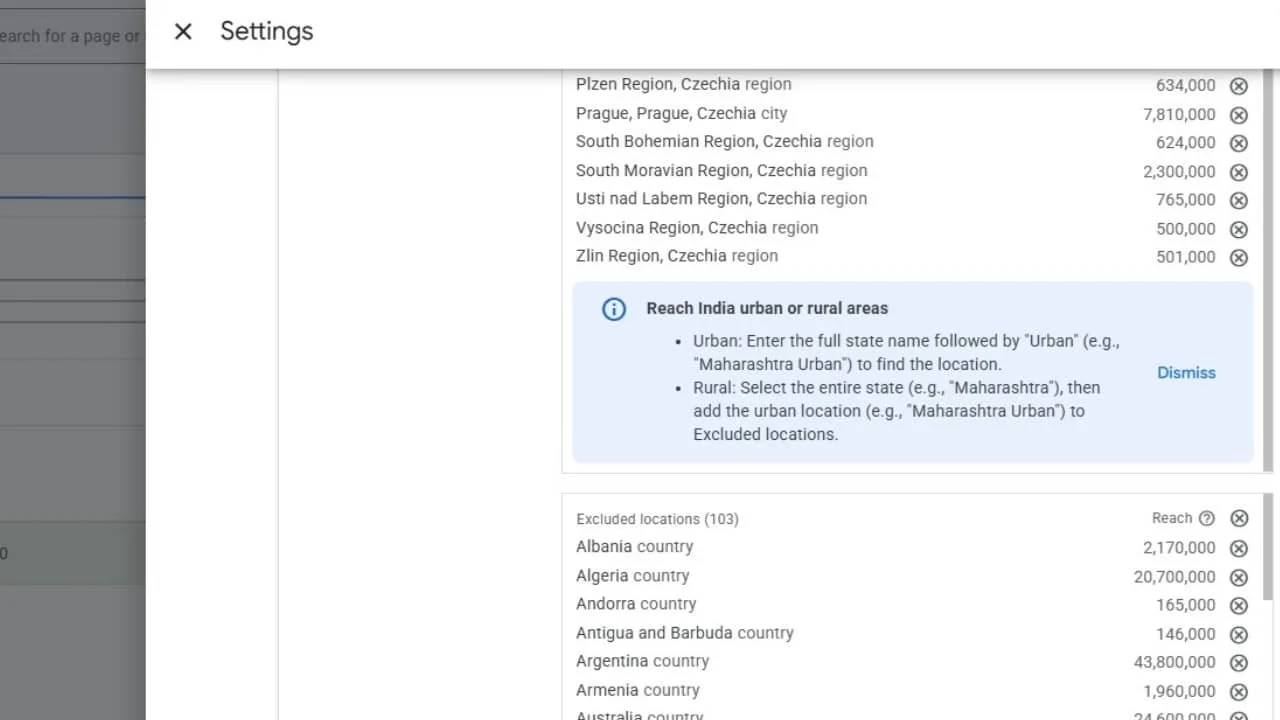Remove Andorra from excluded locations

click(1239, 605)
